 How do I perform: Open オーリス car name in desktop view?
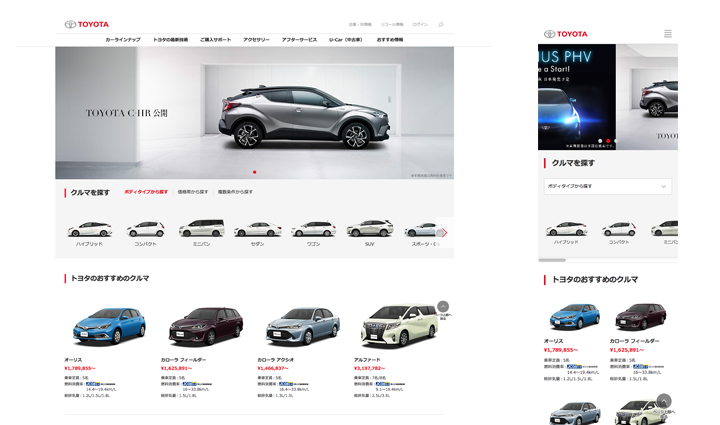point(73,360)
